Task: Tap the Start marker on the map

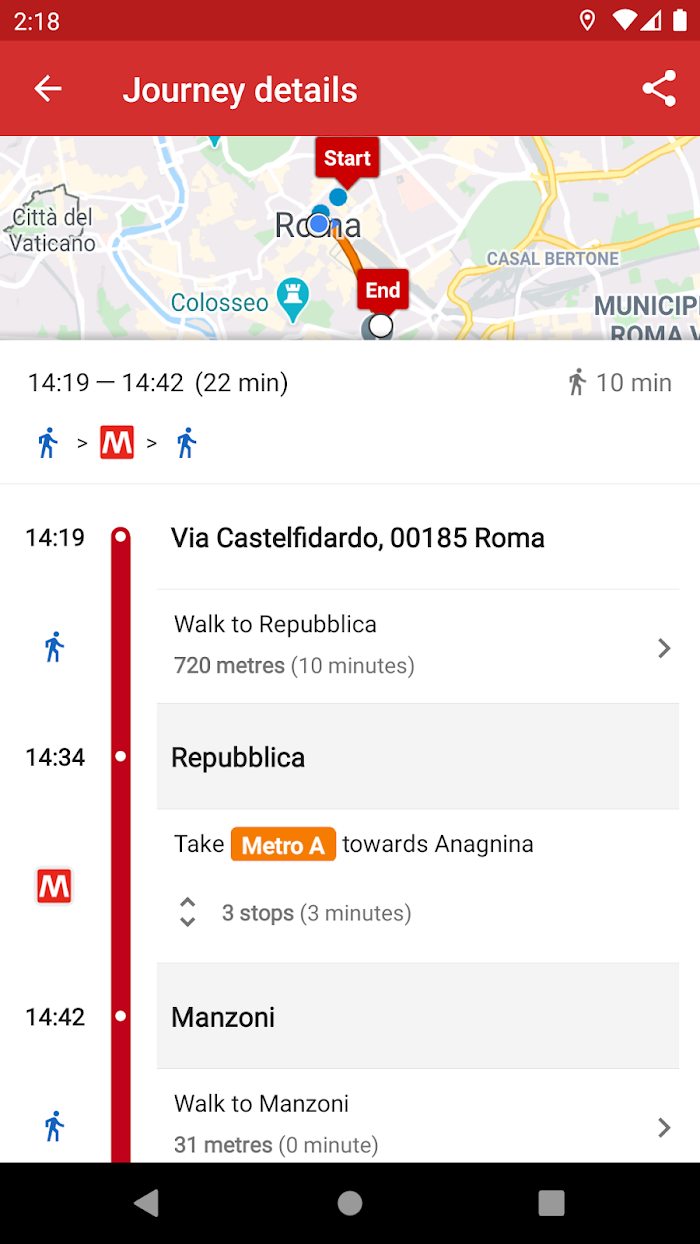Action: [347, 159]
